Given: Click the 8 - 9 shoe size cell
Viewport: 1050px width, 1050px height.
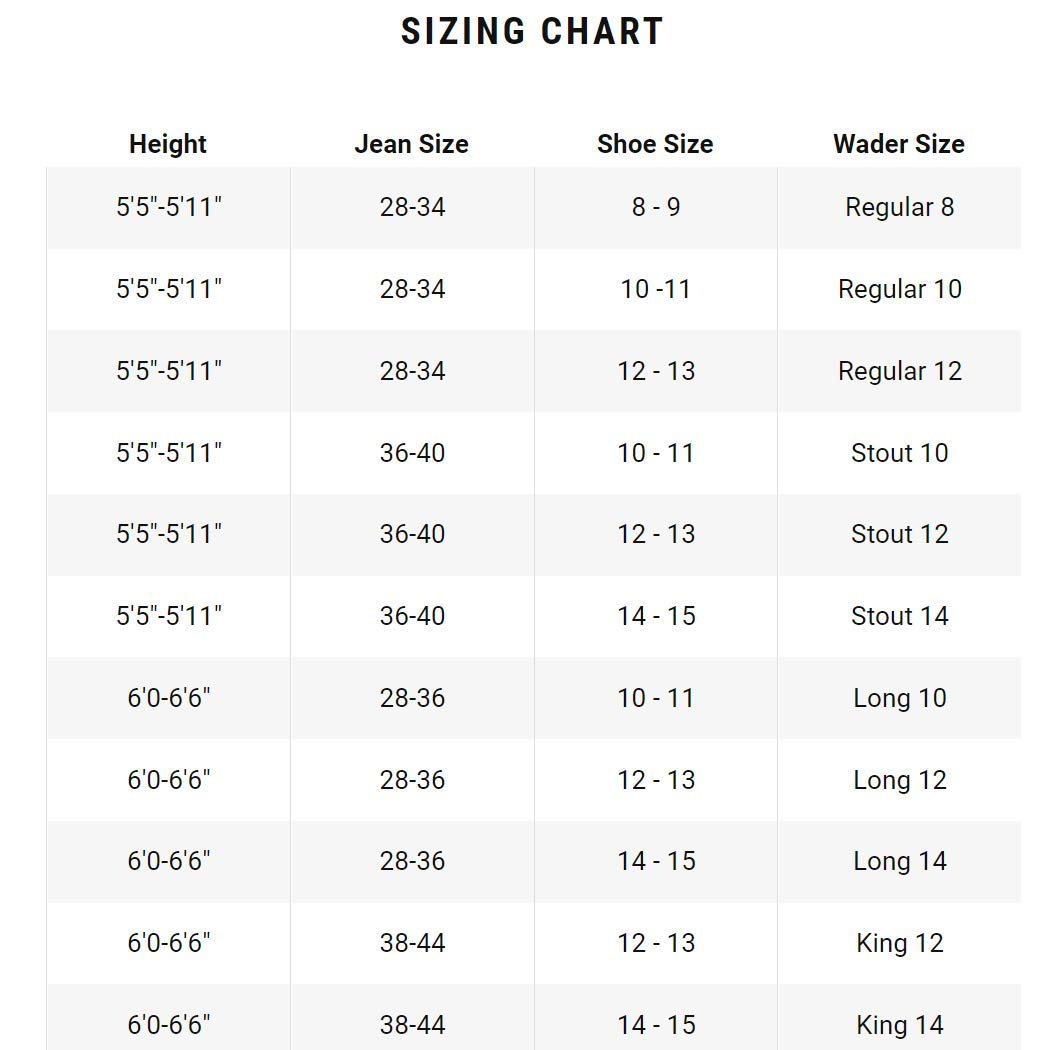Looking at the screenshot, I should coord(656,208).
